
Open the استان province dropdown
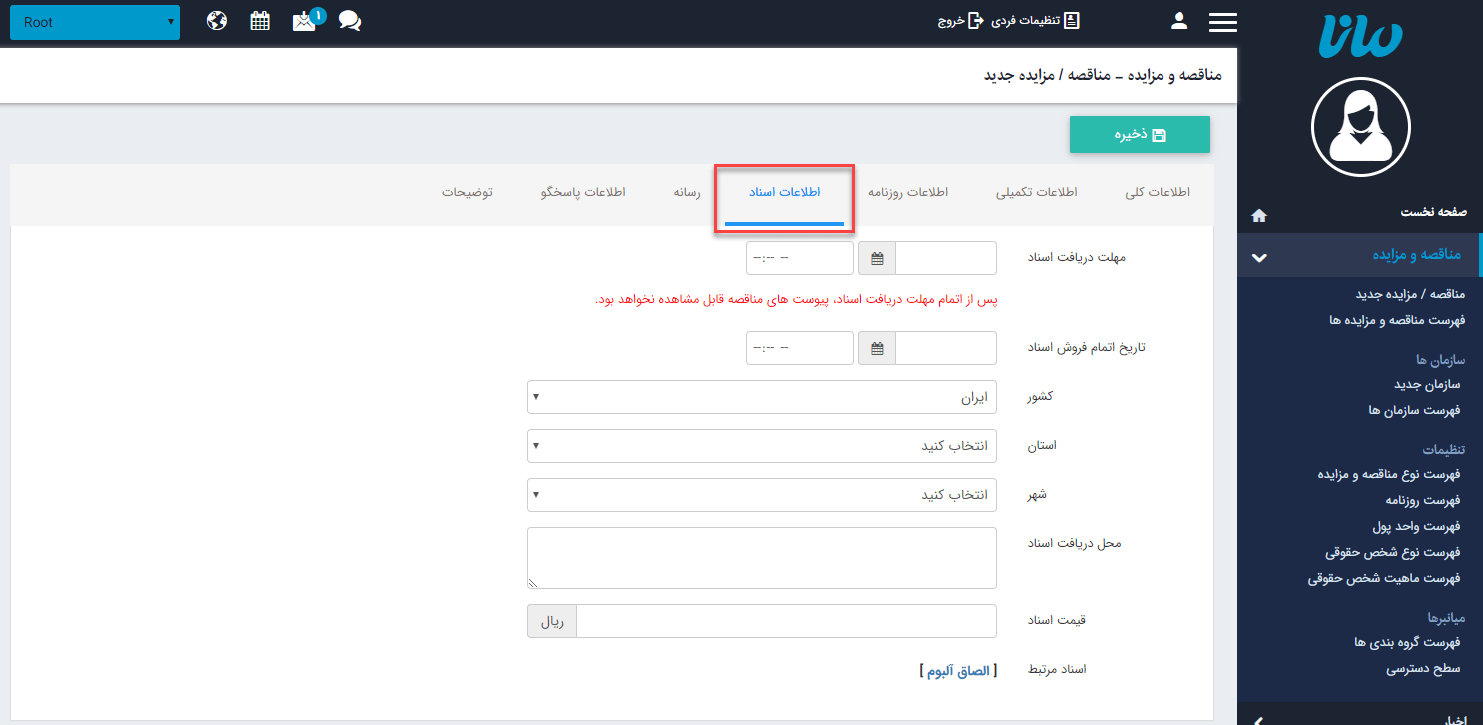(x=762, y=445)
